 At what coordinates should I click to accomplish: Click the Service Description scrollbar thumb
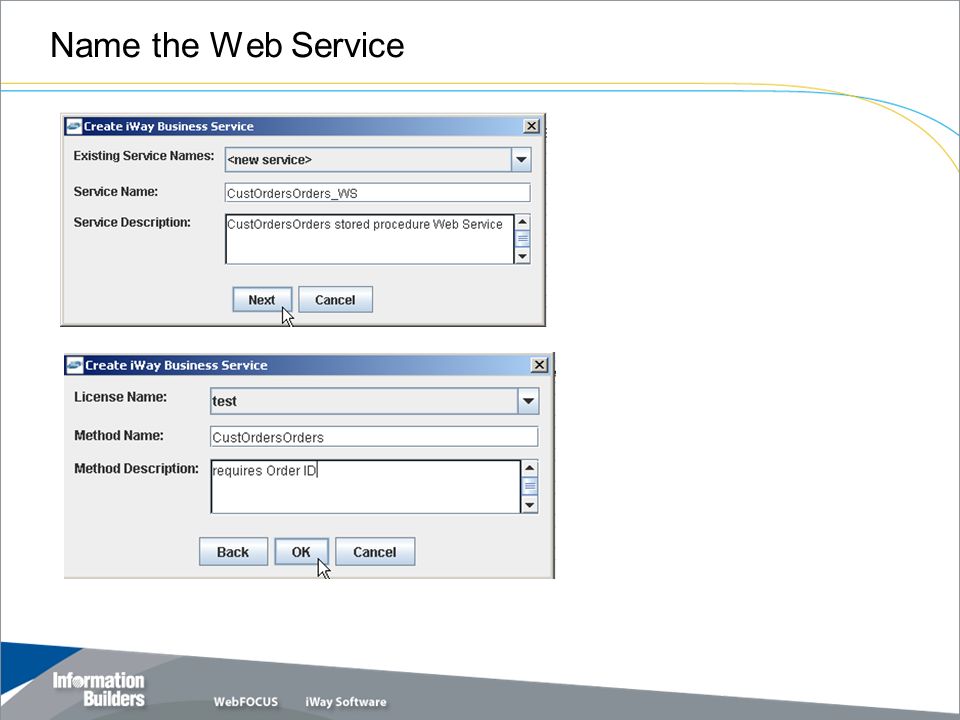click(x=522, y=239)
